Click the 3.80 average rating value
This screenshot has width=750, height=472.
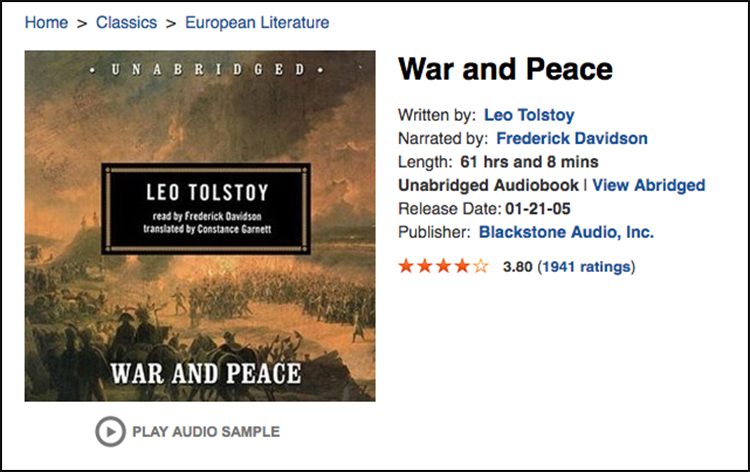[x=517, y=267]
